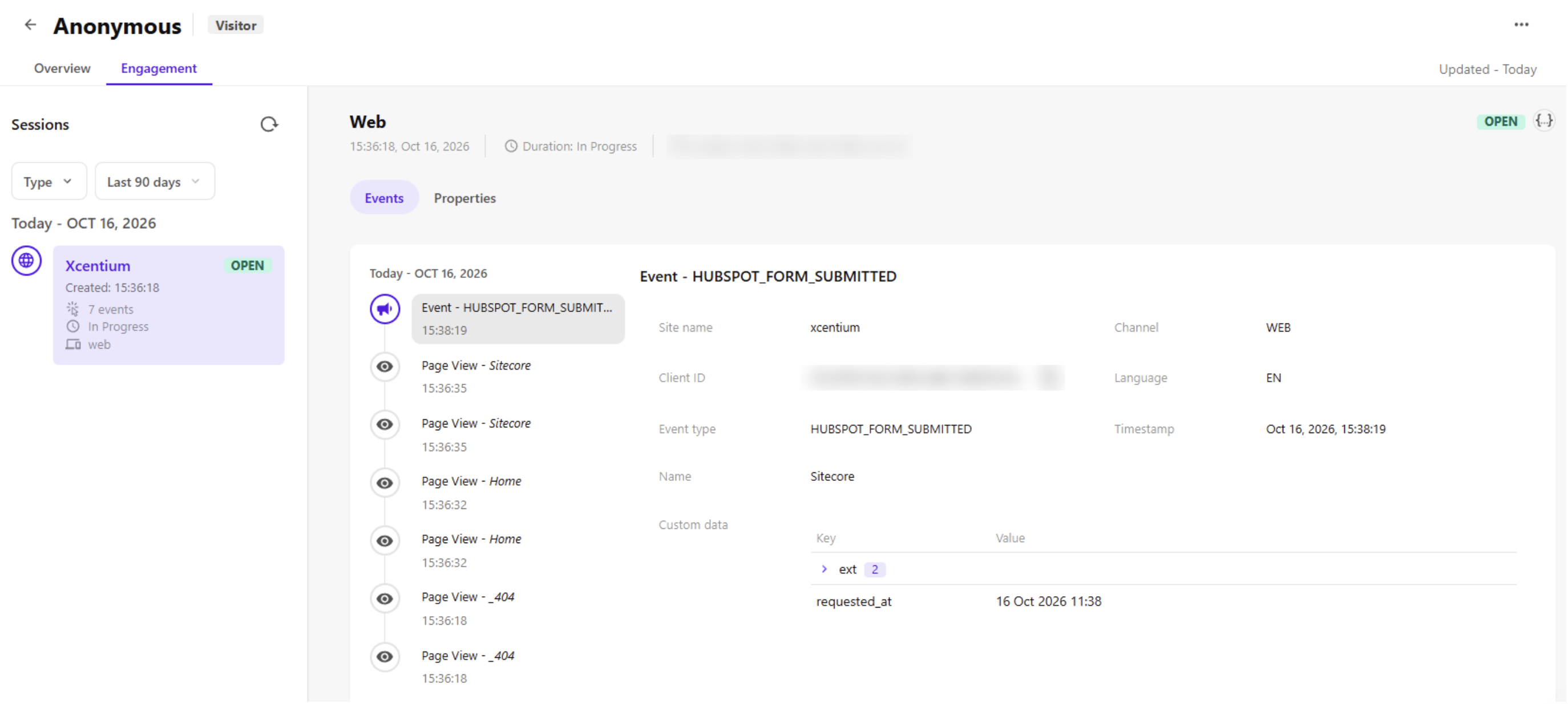1568x704 pixels.
Task: Click eye icon for second Home page view
Action: (385, 541)
